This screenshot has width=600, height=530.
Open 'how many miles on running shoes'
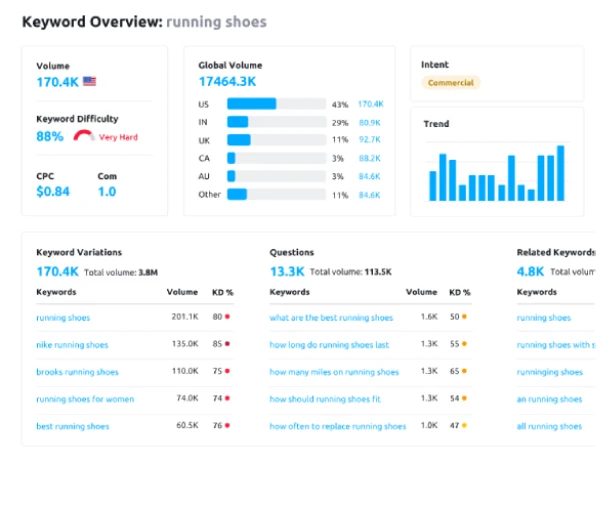pyautogui.click(x=334, y=372)
